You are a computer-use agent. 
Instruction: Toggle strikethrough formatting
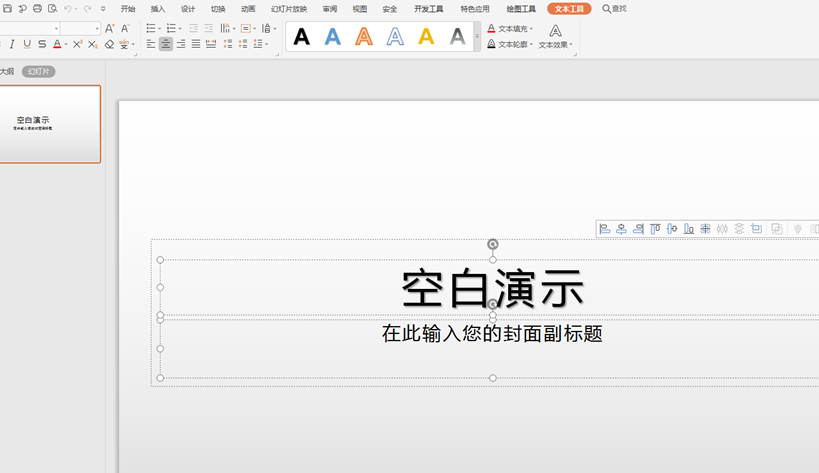pos(42,44)
